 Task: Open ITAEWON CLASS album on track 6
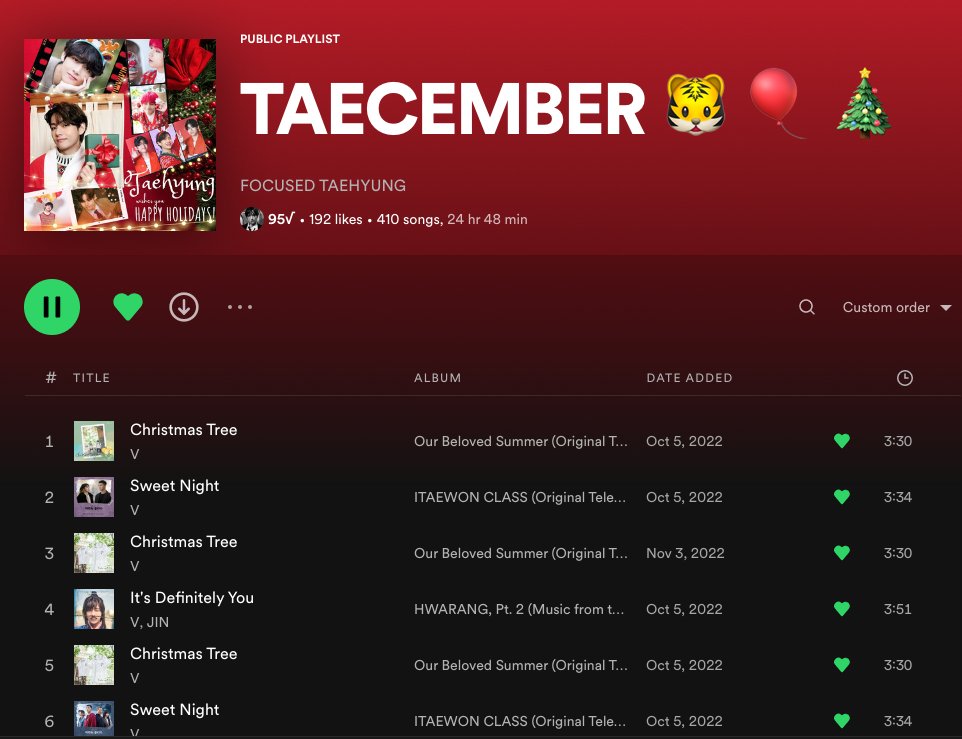coord(520,721)
